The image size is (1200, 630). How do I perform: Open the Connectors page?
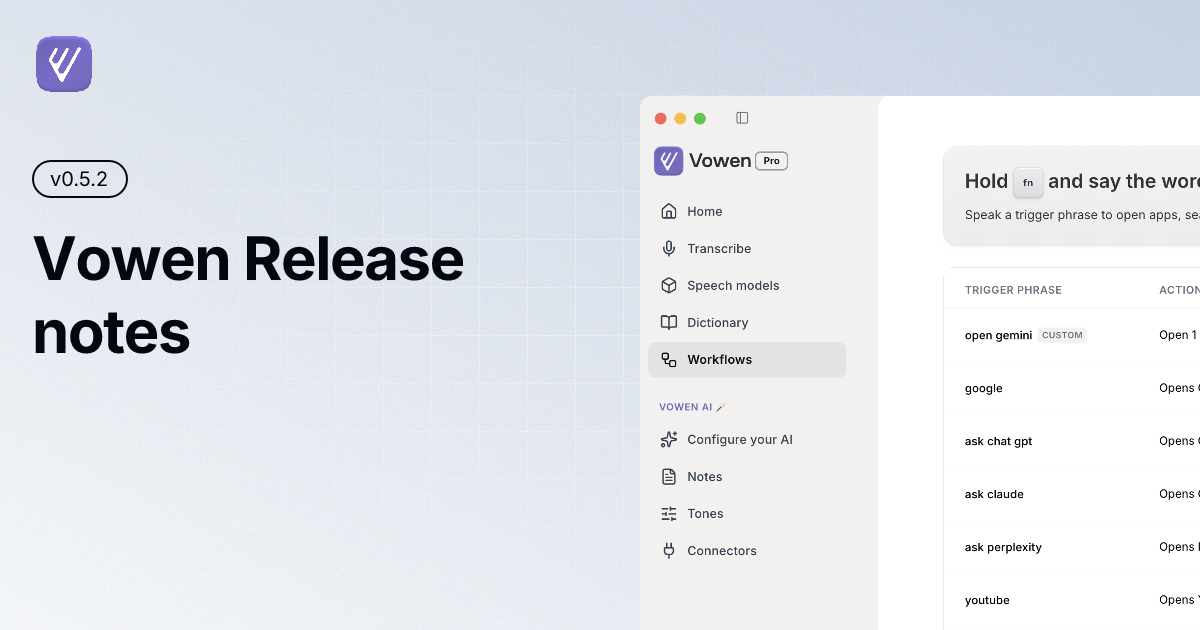[x=747, y=551]
